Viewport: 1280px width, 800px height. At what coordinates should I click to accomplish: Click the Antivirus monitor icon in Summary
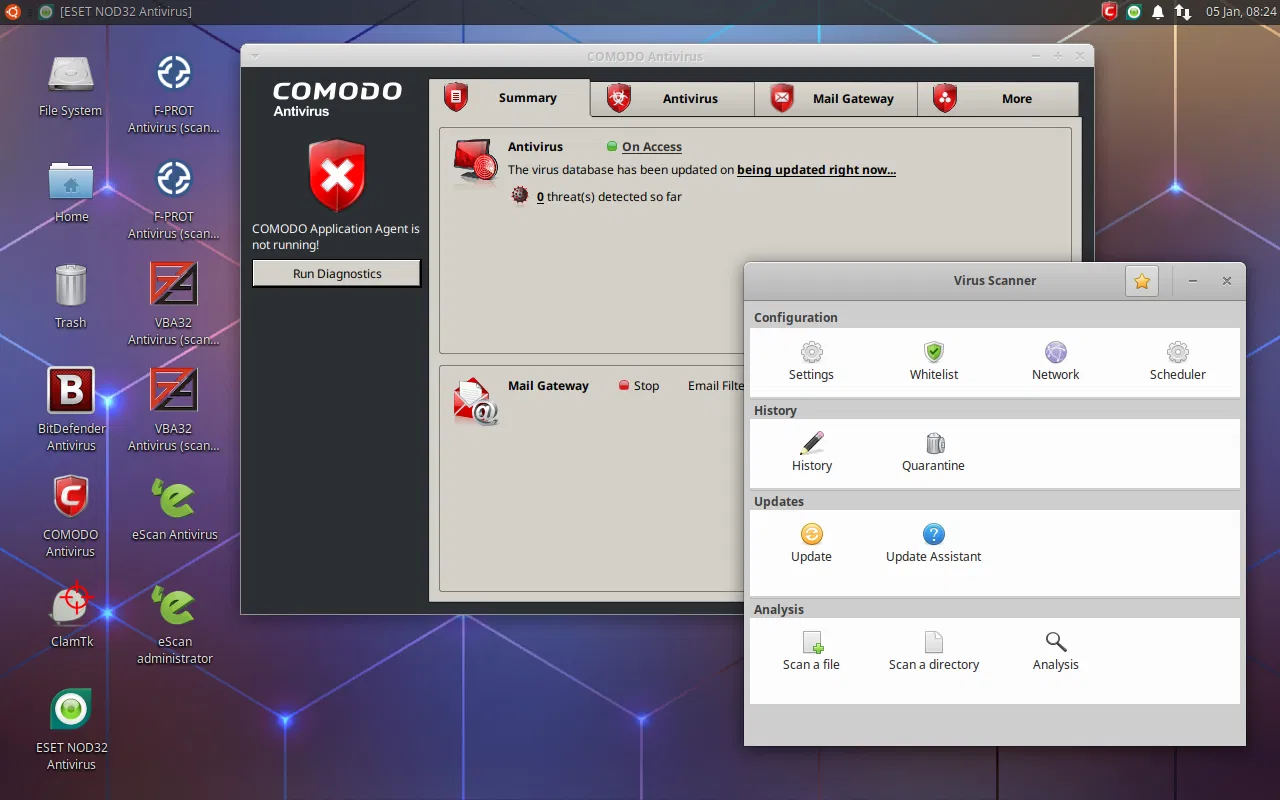(475, 163)
